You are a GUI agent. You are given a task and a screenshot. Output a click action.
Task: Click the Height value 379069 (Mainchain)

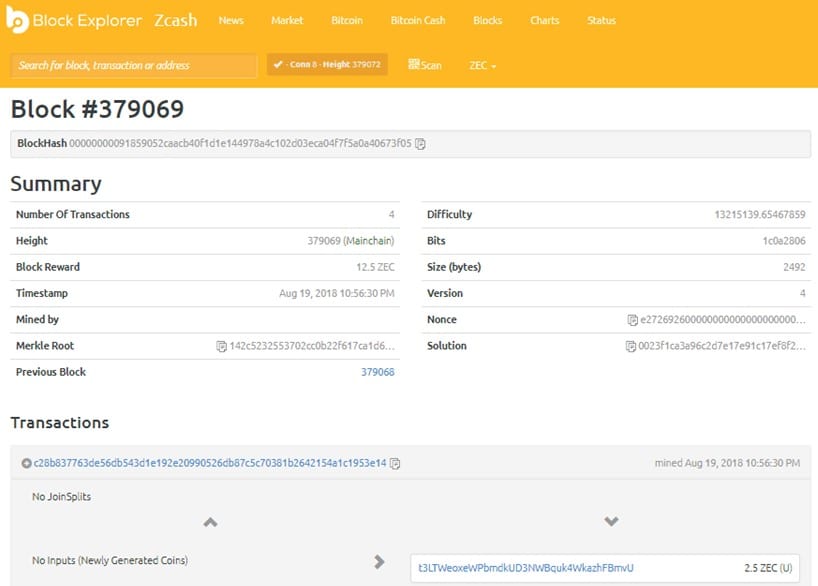coord(351,241)
